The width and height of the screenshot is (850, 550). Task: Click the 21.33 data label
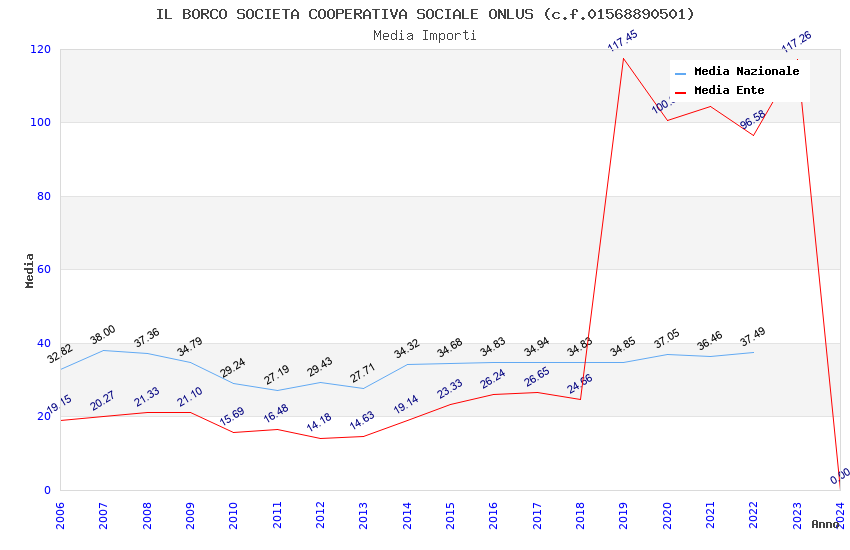(147, 397)
